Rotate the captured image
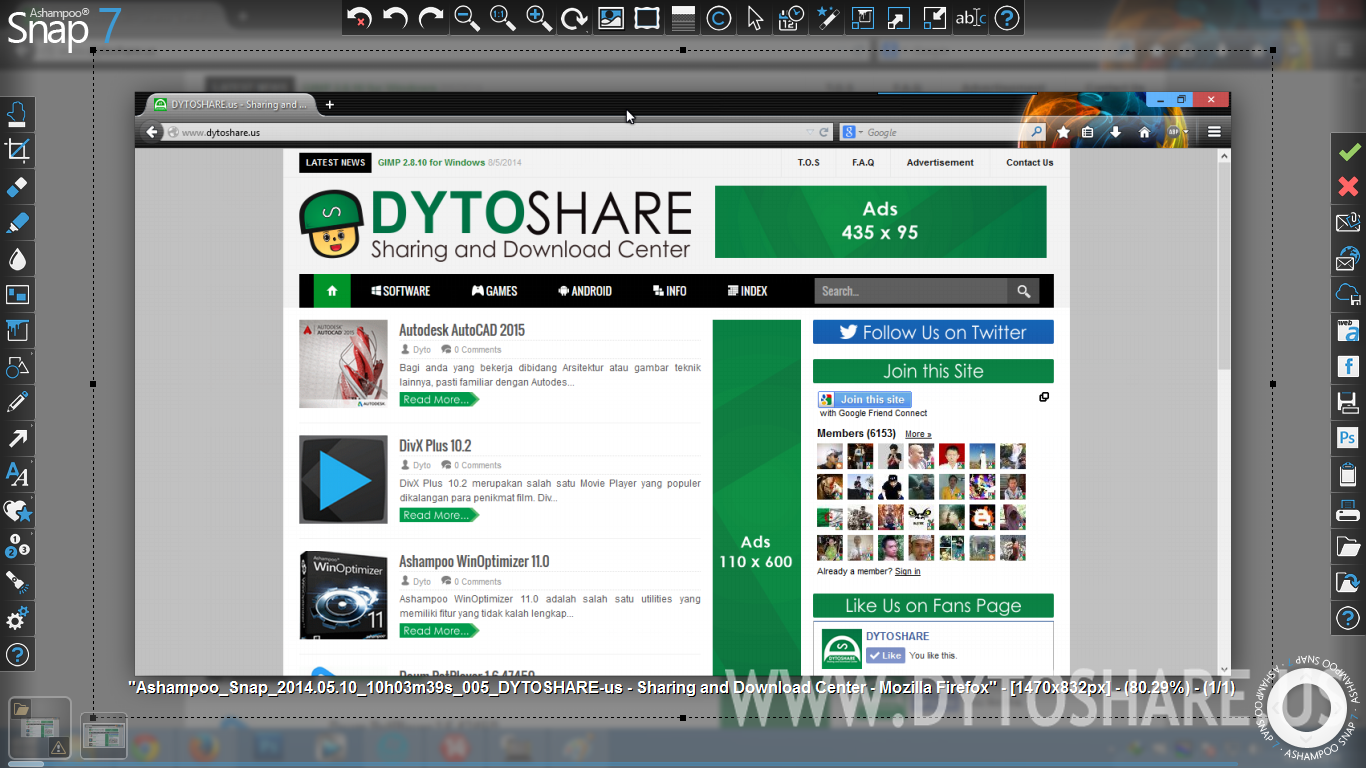1366x768 pixels. coord(575,17)
